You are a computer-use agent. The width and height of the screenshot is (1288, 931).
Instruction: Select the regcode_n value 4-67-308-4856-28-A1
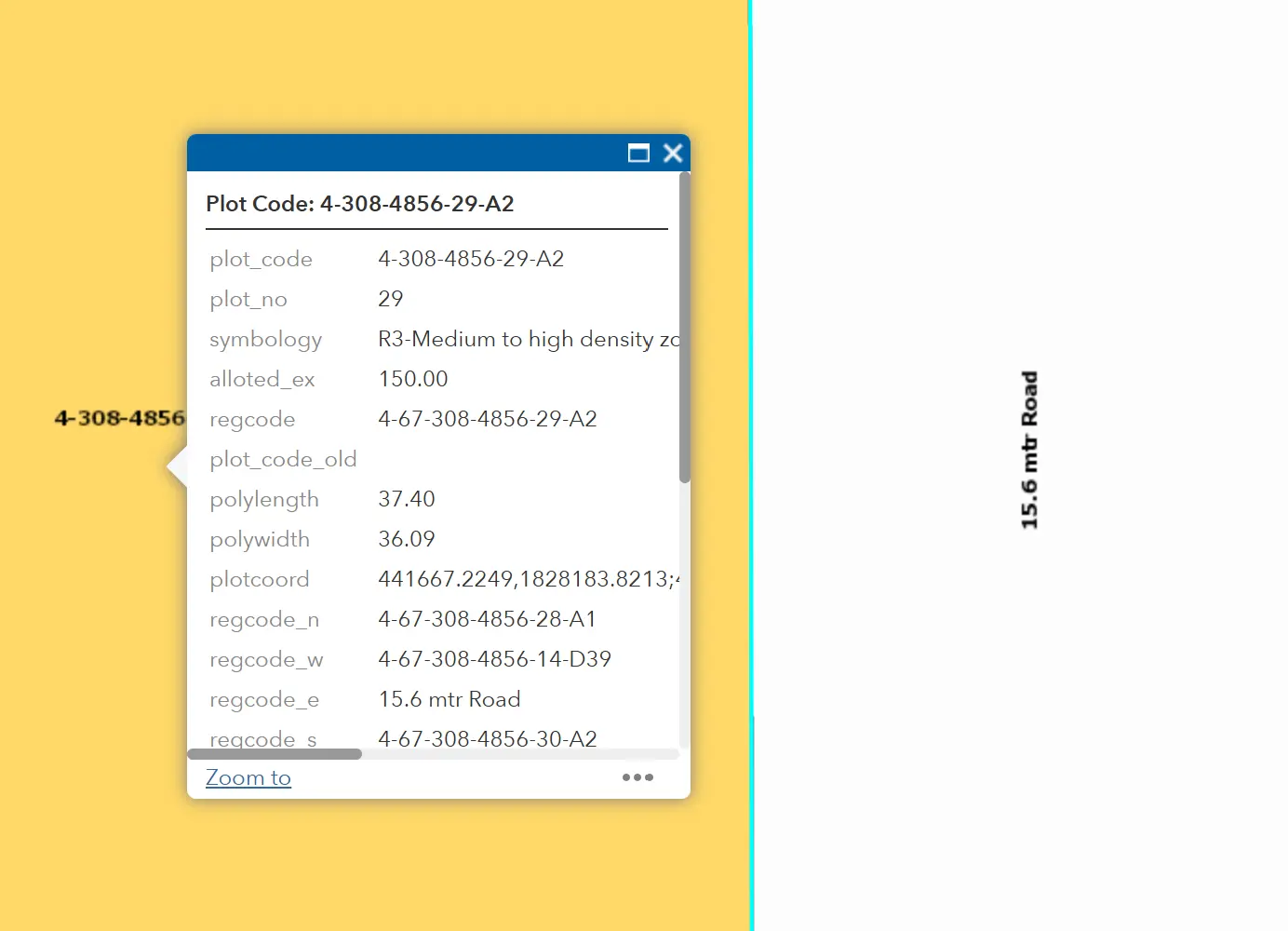coord(487,619)
